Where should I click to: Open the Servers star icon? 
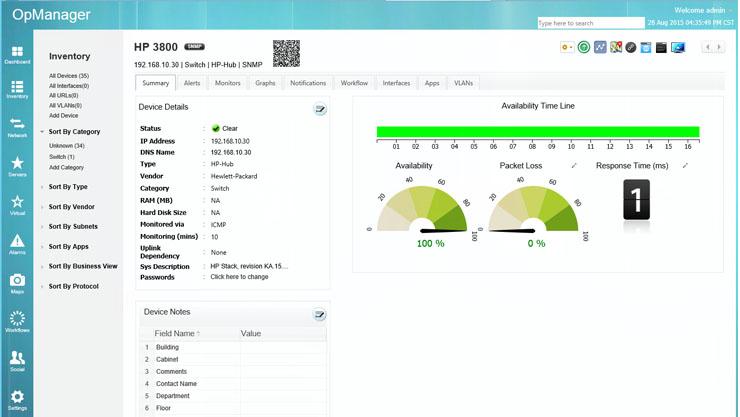17,166
